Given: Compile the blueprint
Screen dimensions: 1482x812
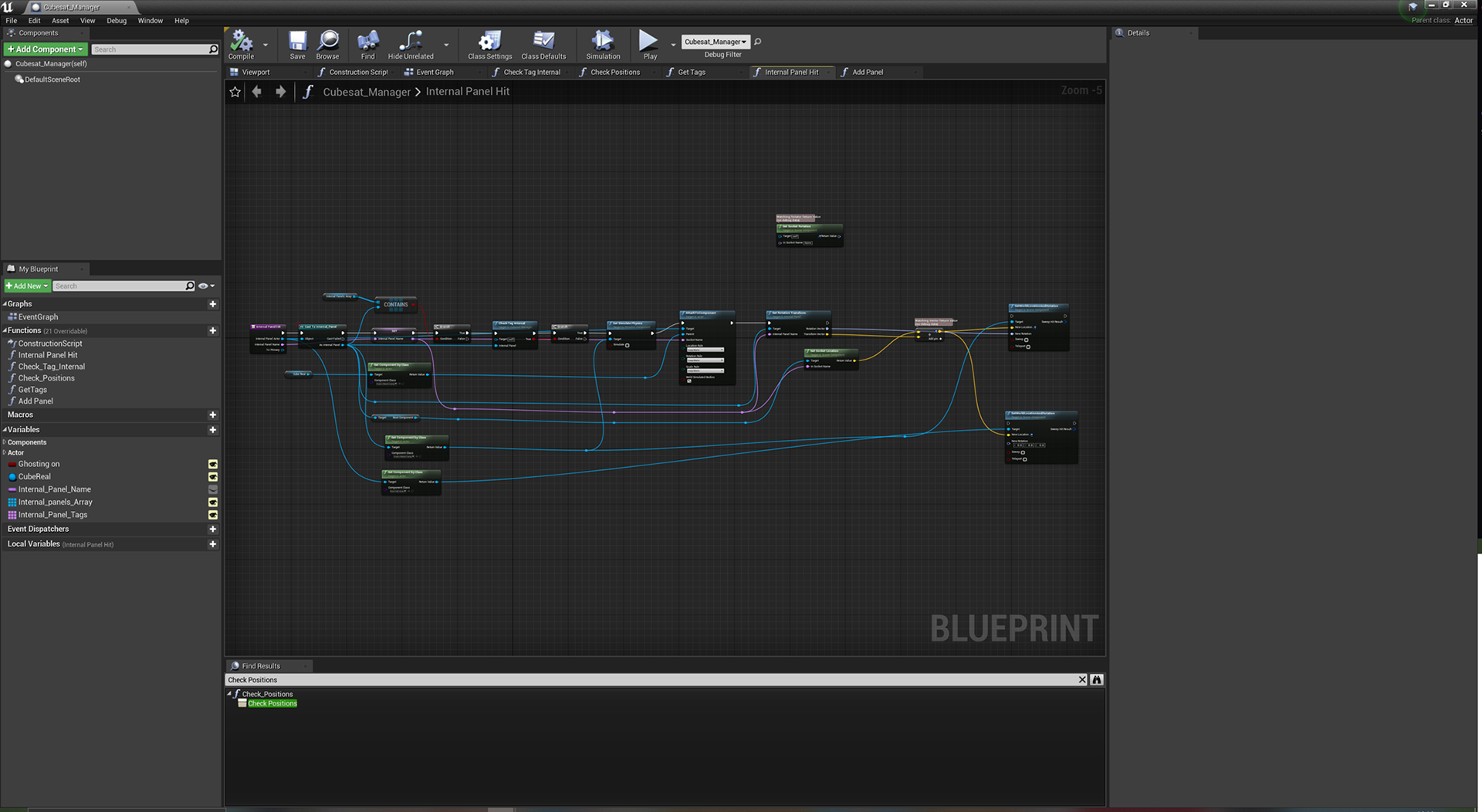Looking at the screenshot, I should 242,45.
